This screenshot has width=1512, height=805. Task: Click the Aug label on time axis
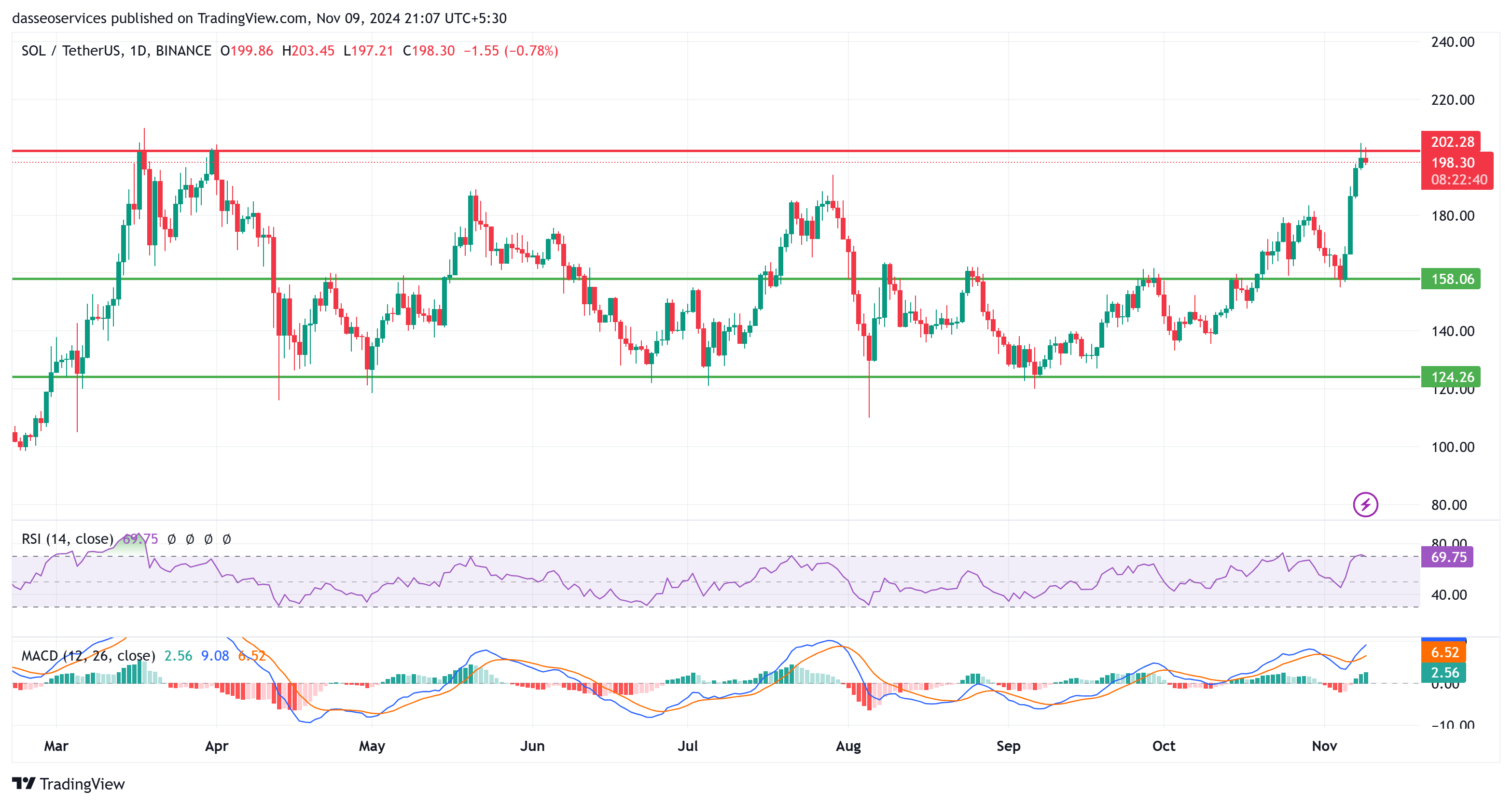click(848, 746)
